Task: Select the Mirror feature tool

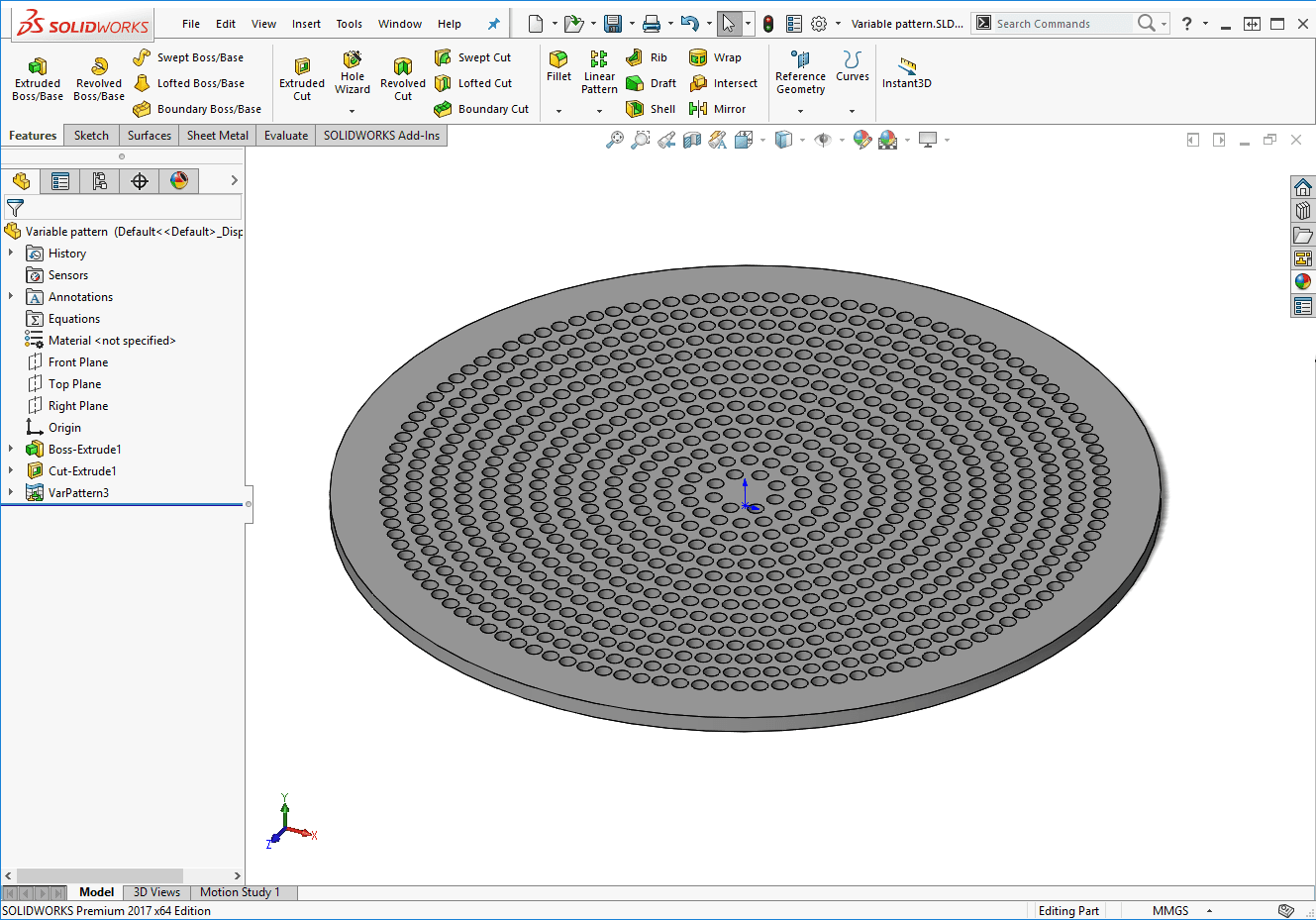Action: [718, 109]
